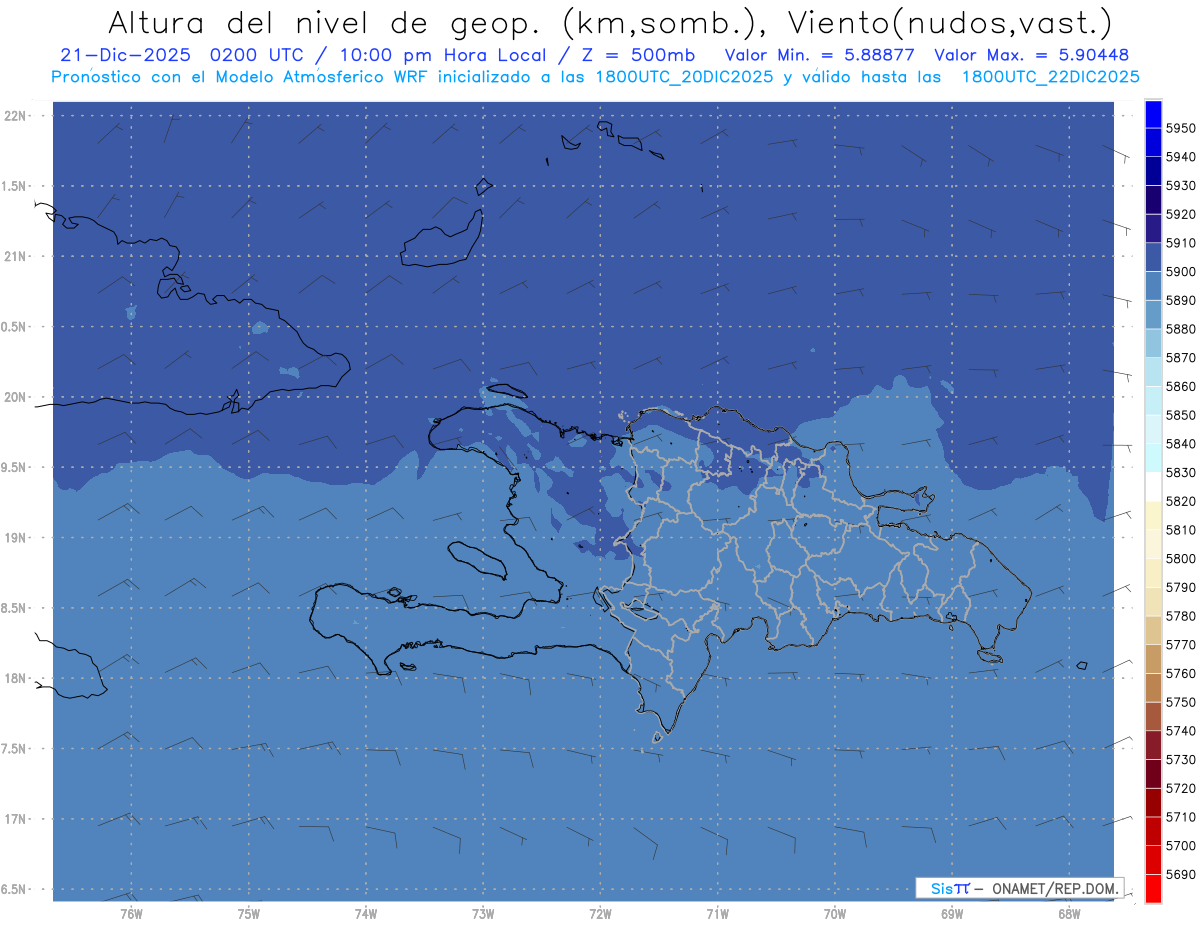Image resolution: width=1200 pixels, height=927 pixels.
Task: Click the '73W' longitude label
Action: (483, 913)
